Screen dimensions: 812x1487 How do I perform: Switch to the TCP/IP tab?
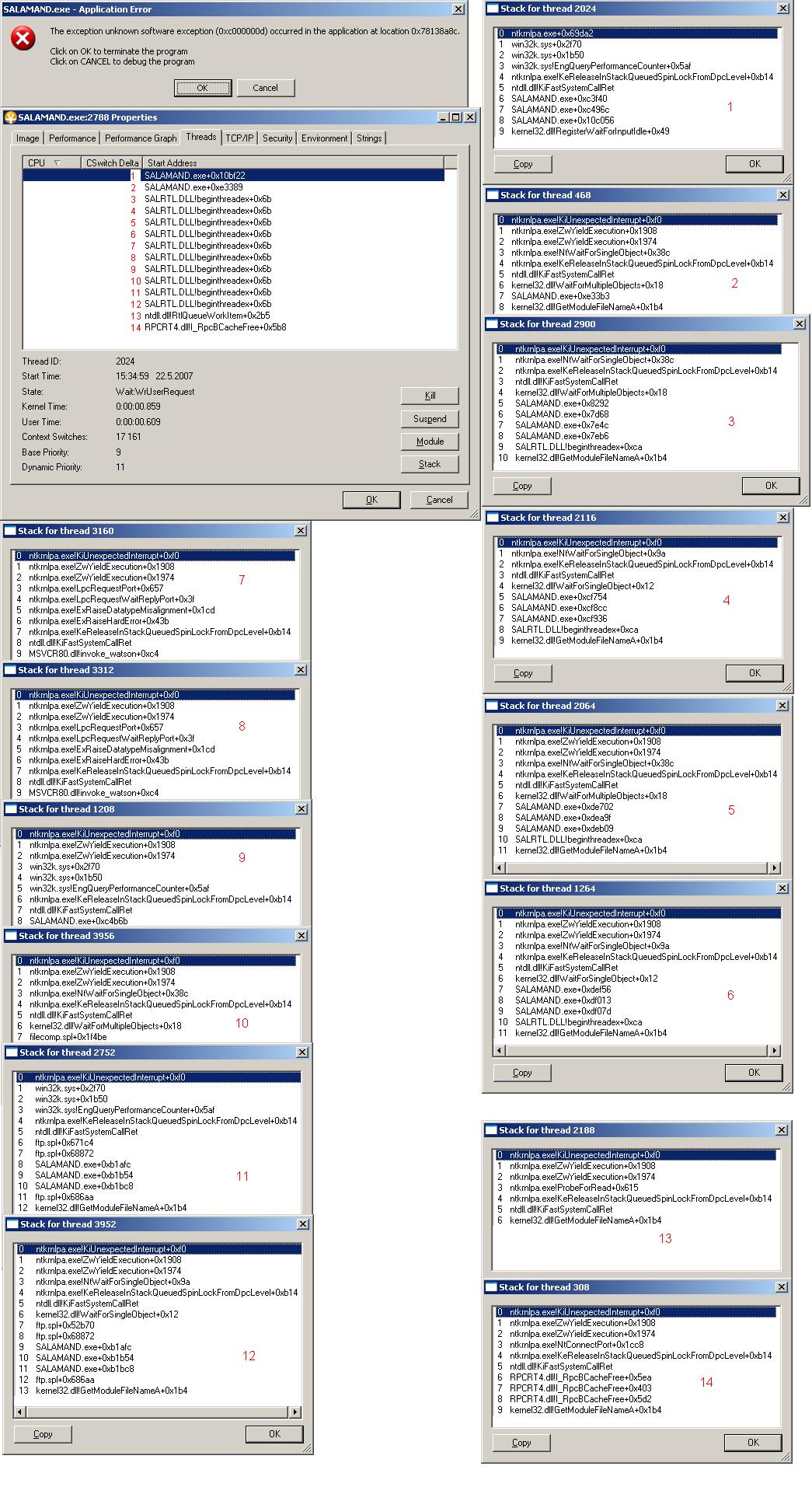239,138
